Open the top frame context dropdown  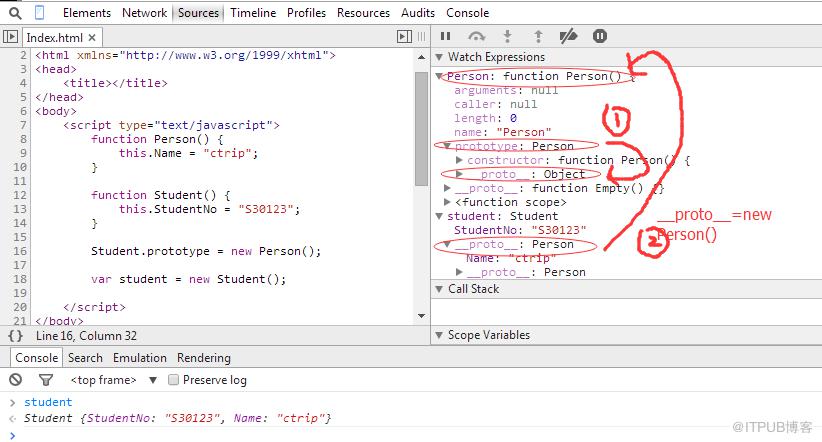tap(114, 380)
